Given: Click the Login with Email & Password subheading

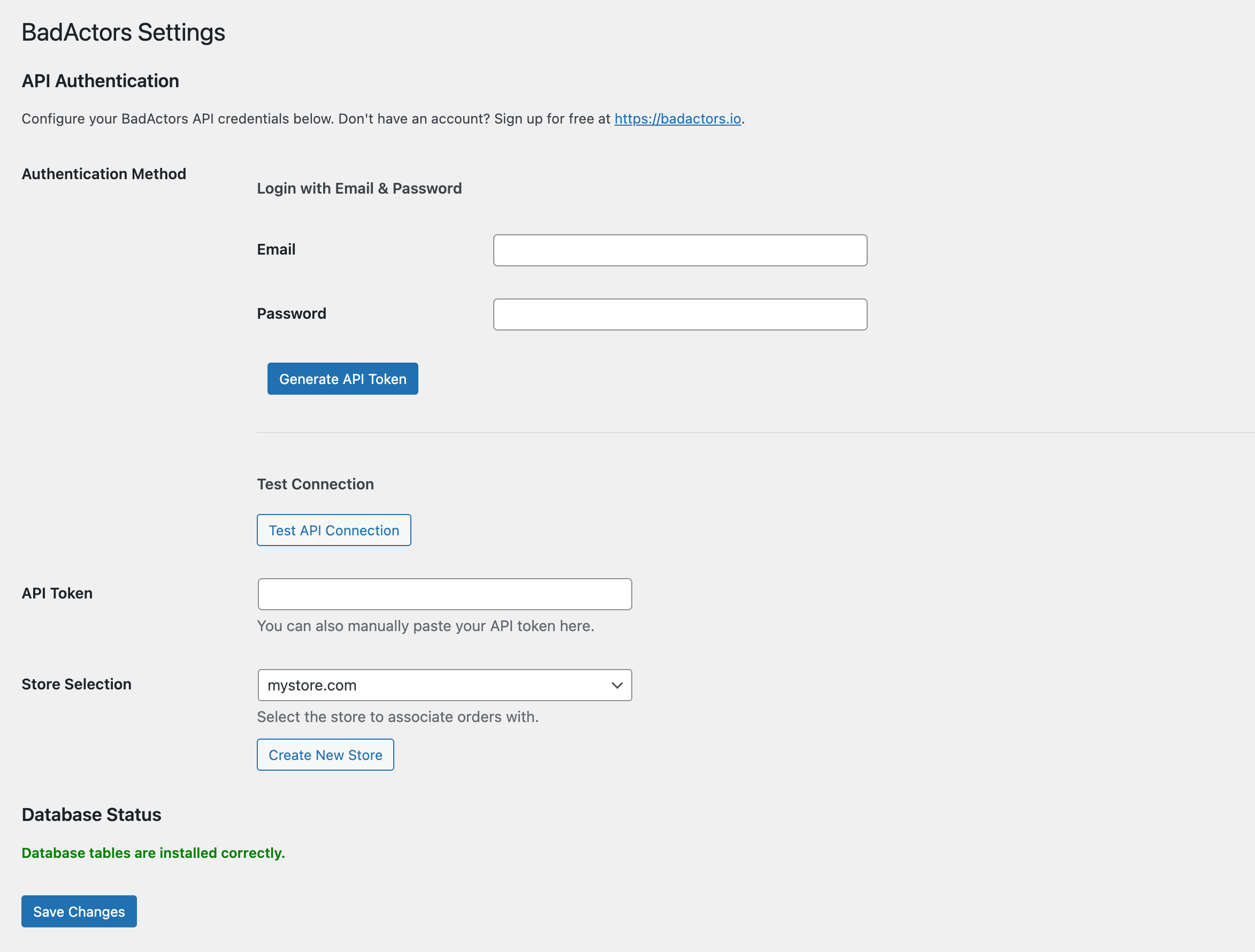Looking at the screenshot, I should [359, 188].
